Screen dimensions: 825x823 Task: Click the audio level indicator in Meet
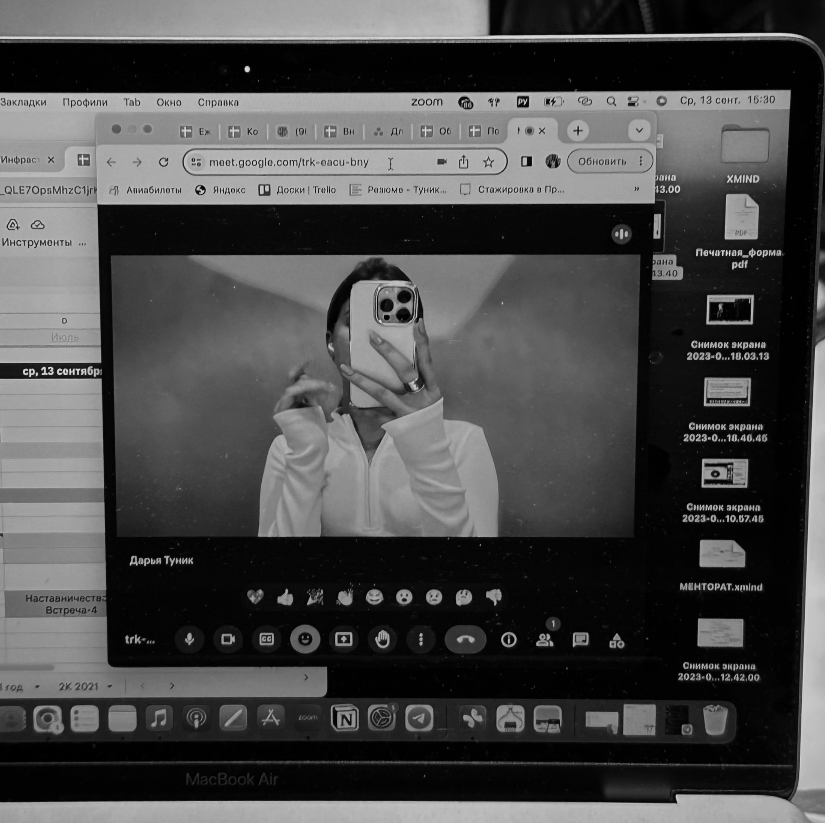tap(621, 234)
